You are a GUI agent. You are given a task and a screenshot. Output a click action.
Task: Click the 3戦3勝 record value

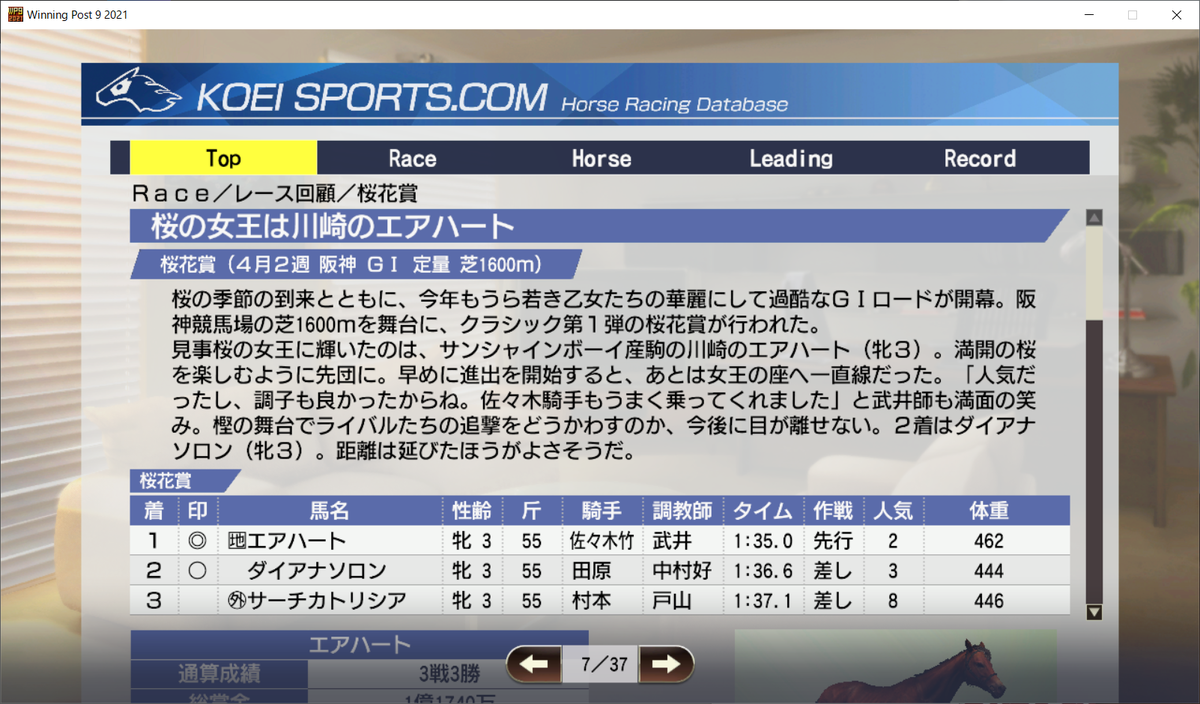[x=448, y=672]
